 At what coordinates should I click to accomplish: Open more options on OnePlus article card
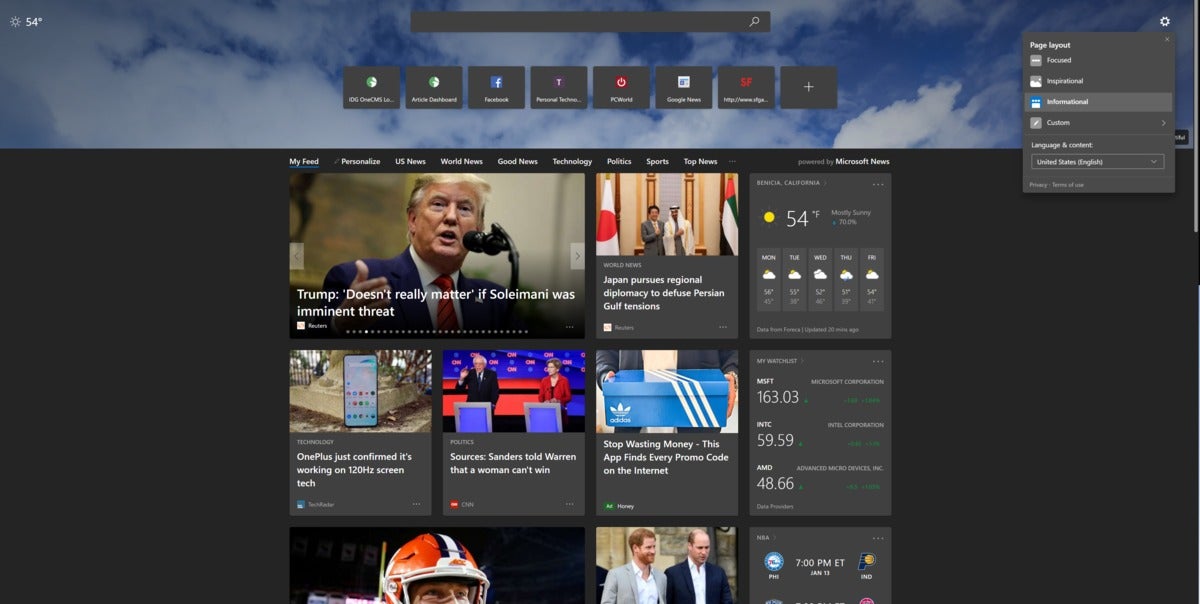tap(417, 504)
